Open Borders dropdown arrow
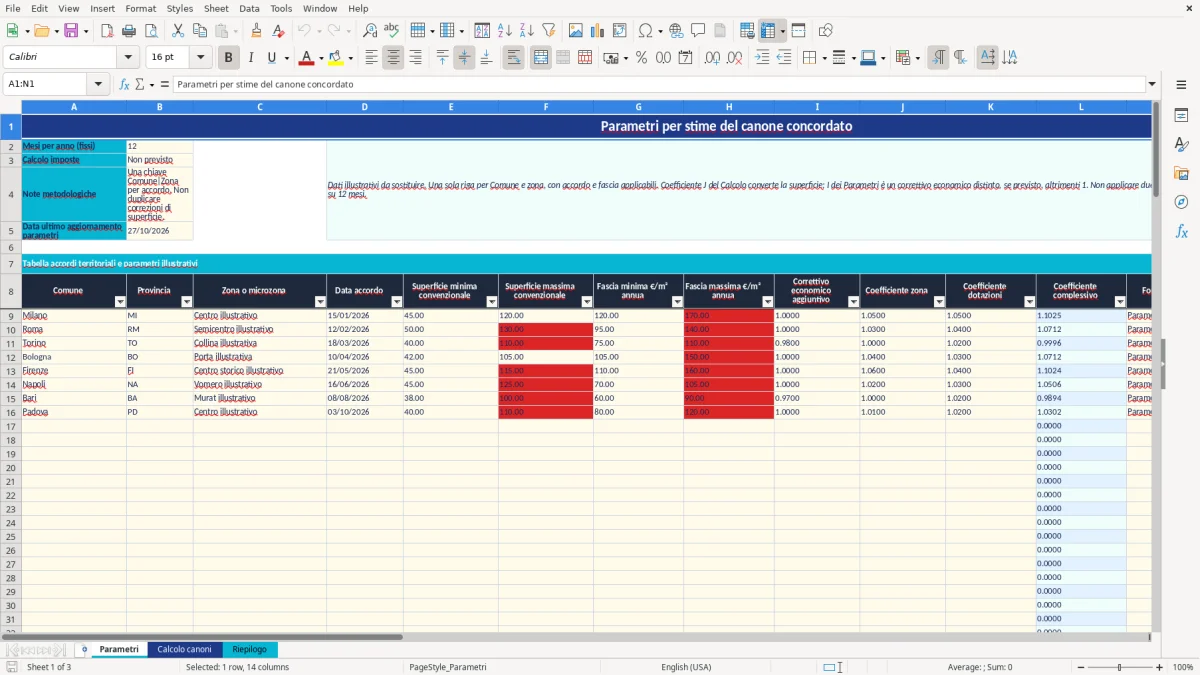This screenshot has width=1200, height=675. [825, 58]
